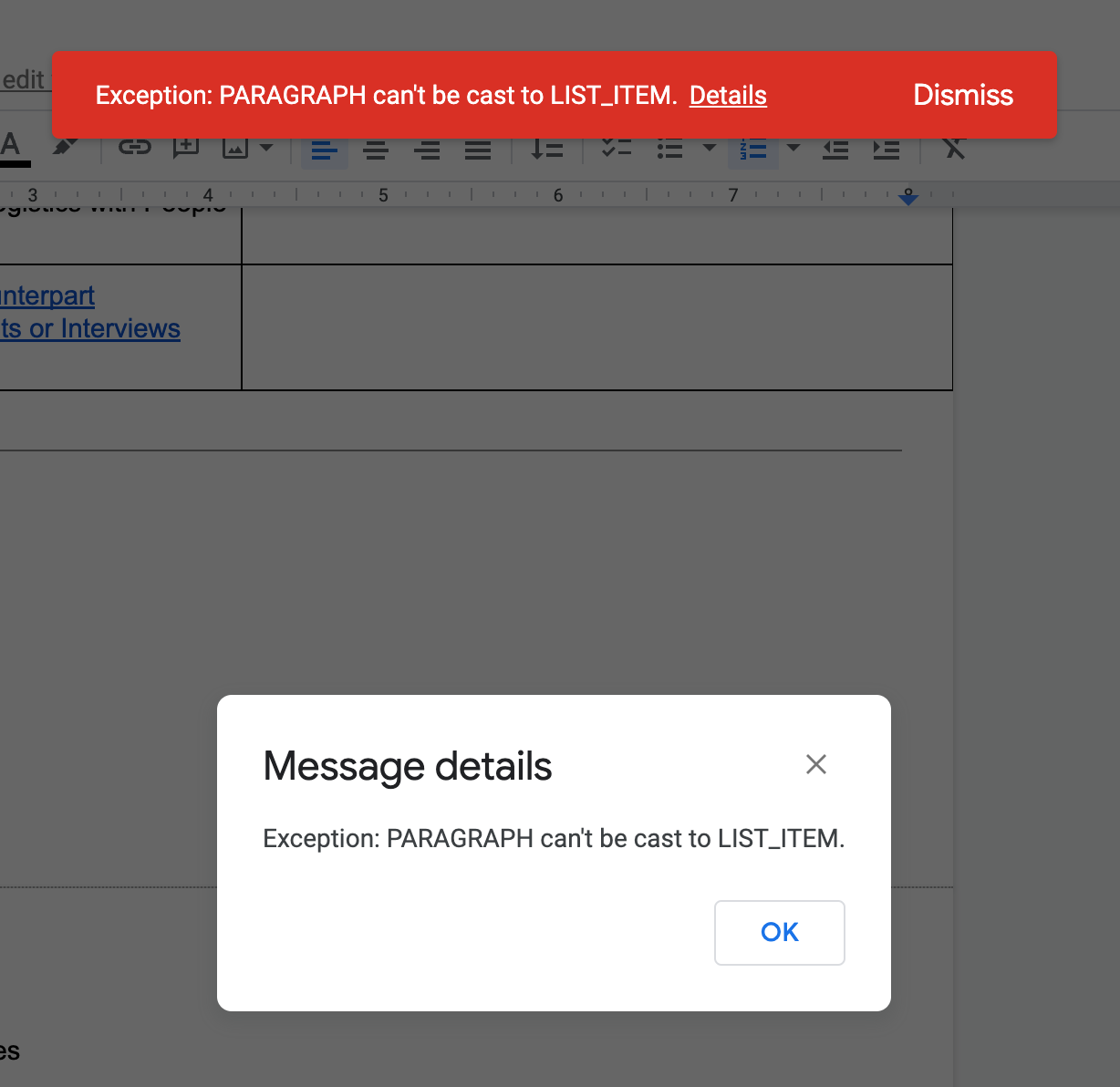Click the Decrease indent icon
The width and height of the screenshot is (1120, 1087).
[835, 150]
